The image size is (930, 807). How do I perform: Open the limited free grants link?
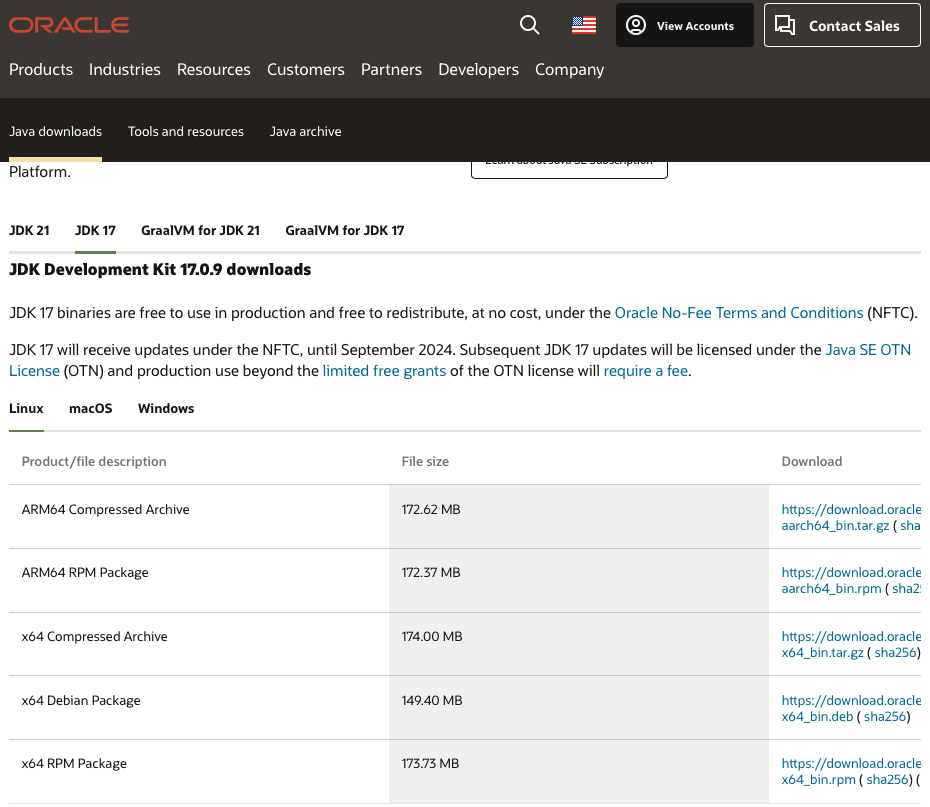384,371
